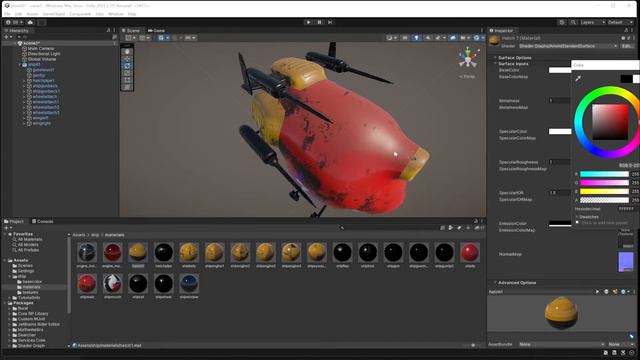Viewport: 640px width, 360px height.
Task: Click the SpecularColor white swatch
Action: pos(560,131)
